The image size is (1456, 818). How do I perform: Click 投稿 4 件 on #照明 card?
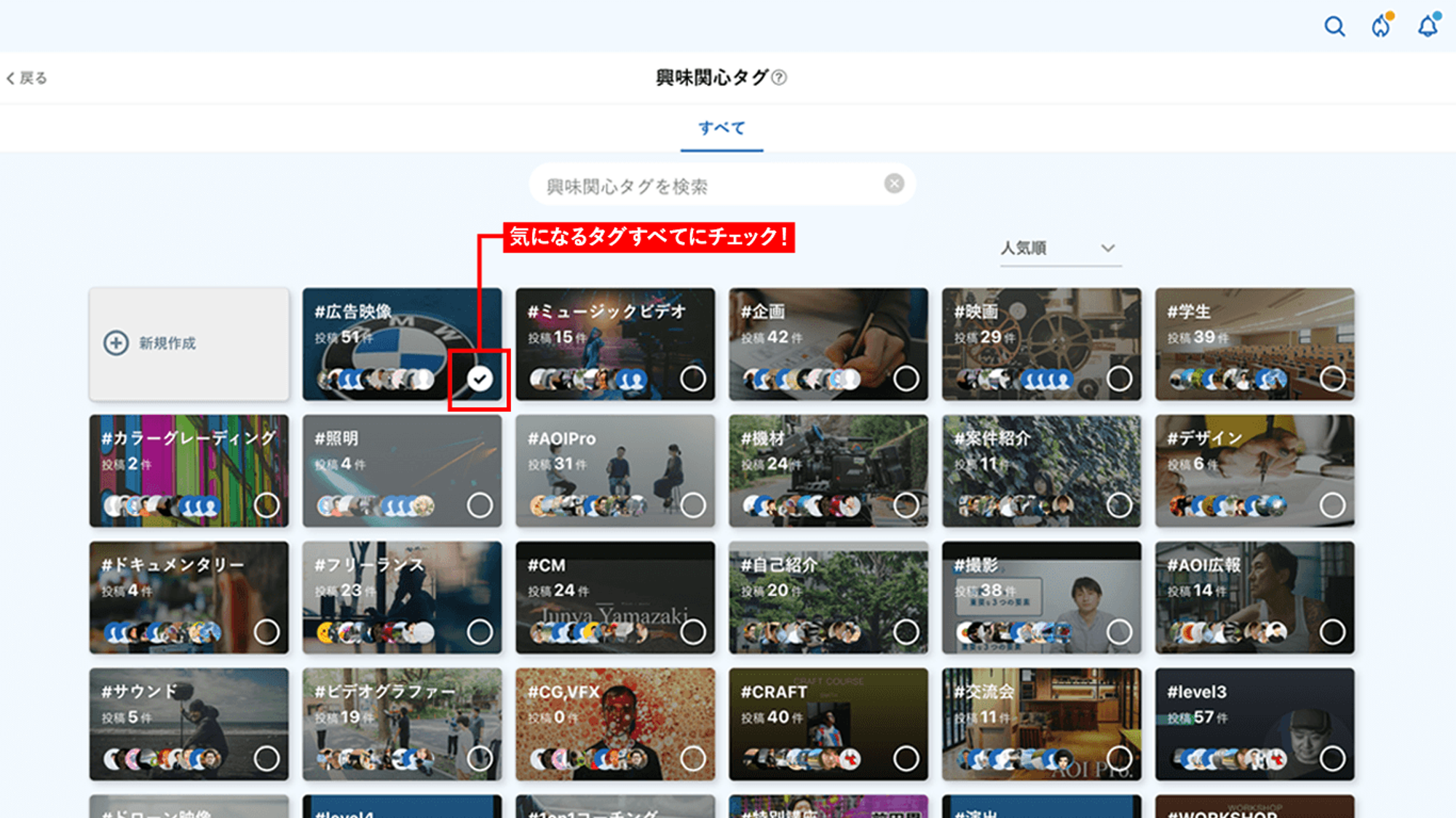tap(340, 464)
